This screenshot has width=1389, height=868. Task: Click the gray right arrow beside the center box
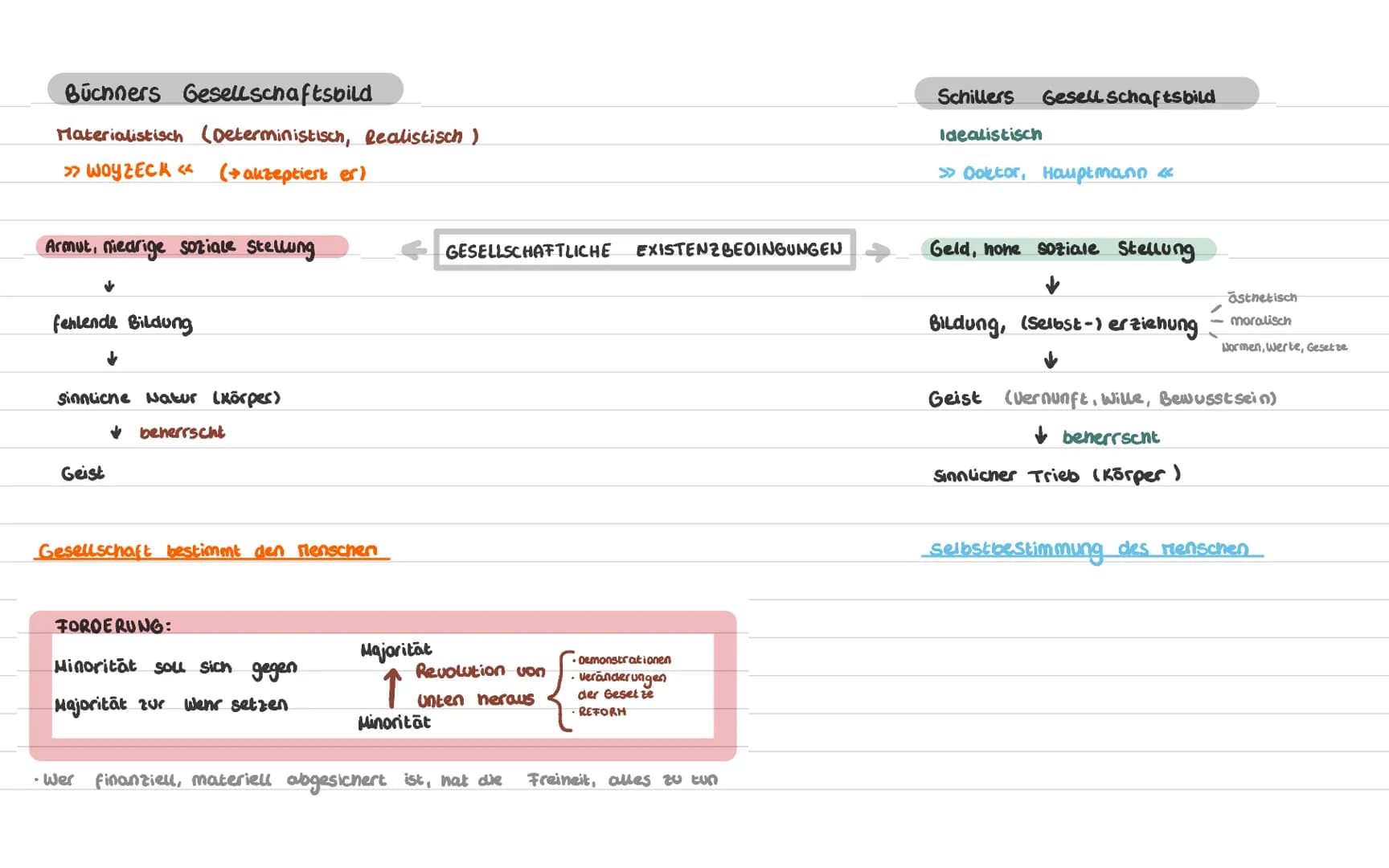pos(878,252)
